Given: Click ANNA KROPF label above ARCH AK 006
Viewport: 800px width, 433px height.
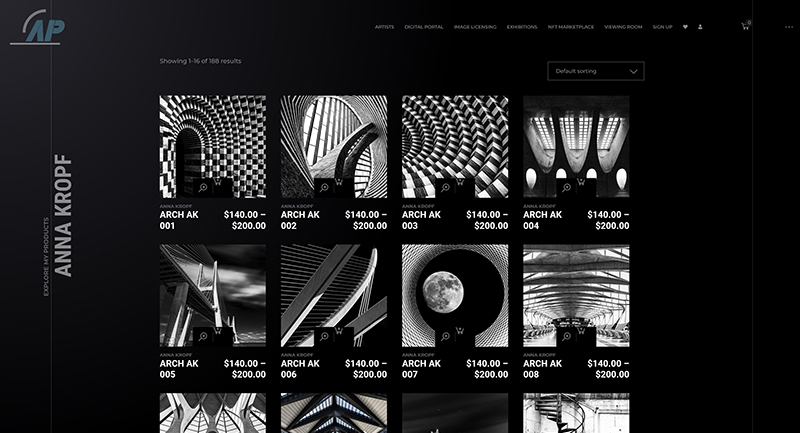Looking at the screenshot, I should [297, 355].
